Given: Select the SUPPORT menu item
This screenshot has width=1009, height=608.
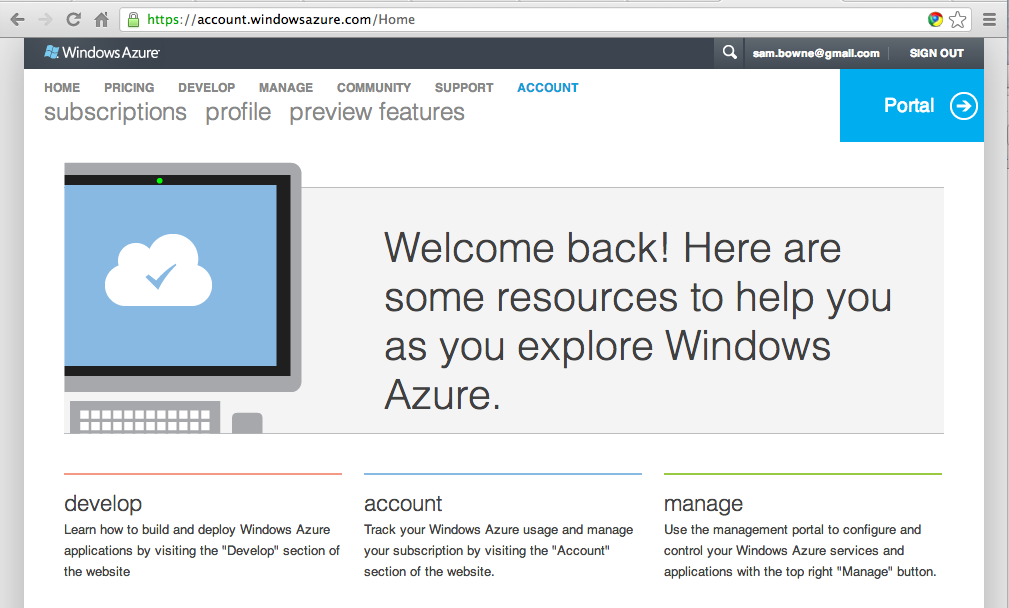Looking at the screenshot, I should [x=464, y=88].
